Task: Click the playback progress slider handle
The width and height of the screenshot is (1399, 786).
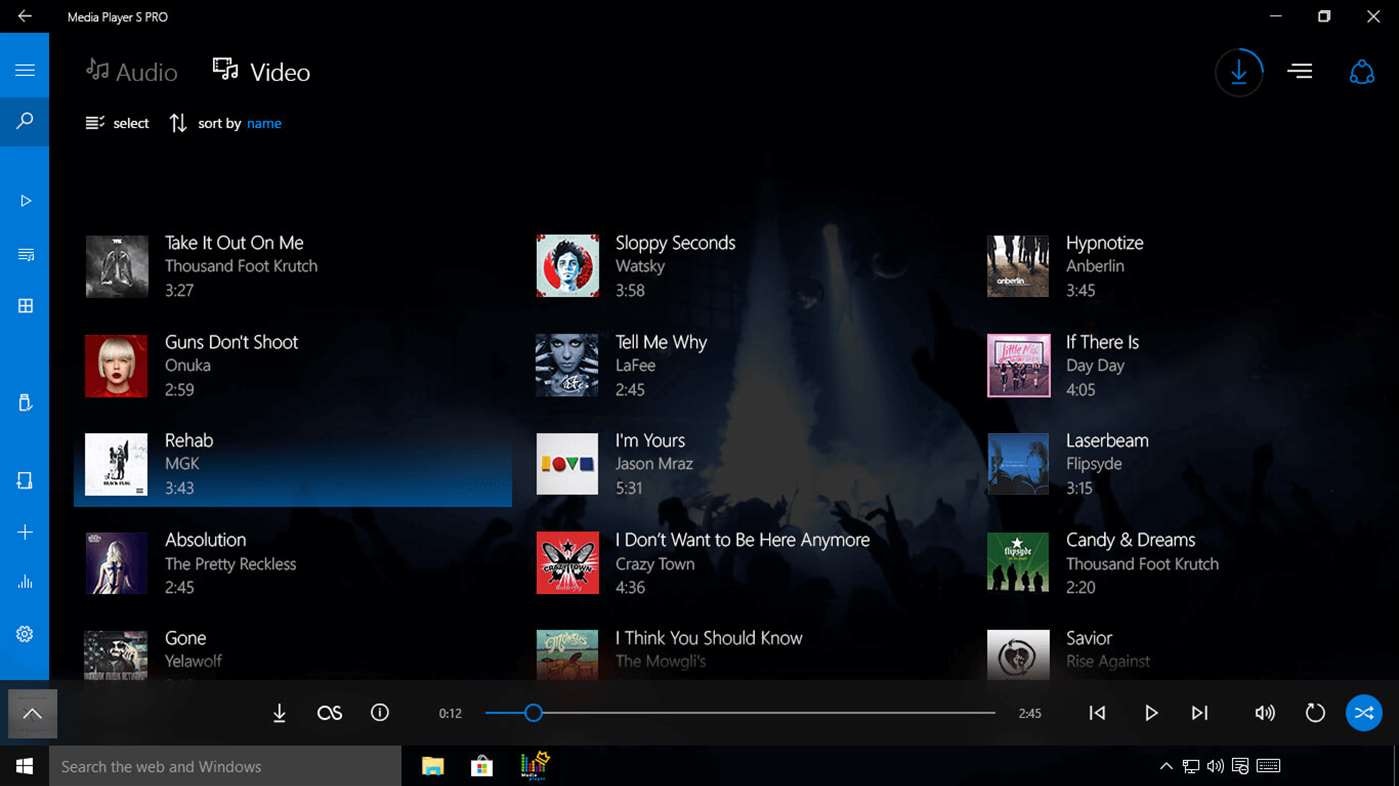Action: point(533,713)
